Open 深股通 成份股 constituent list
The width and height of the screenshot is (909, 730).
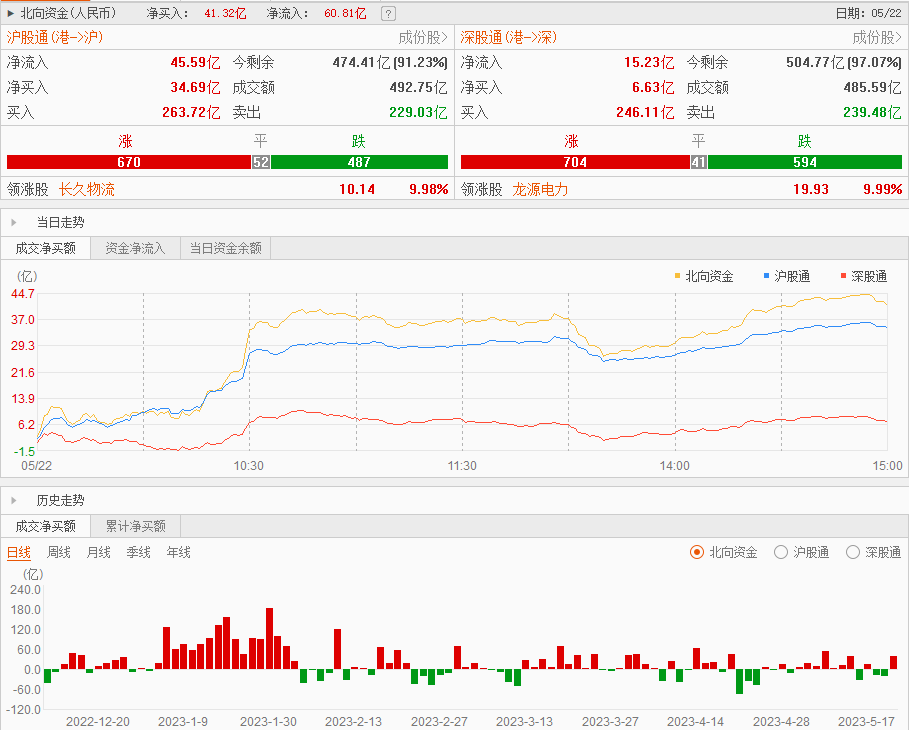877,38
